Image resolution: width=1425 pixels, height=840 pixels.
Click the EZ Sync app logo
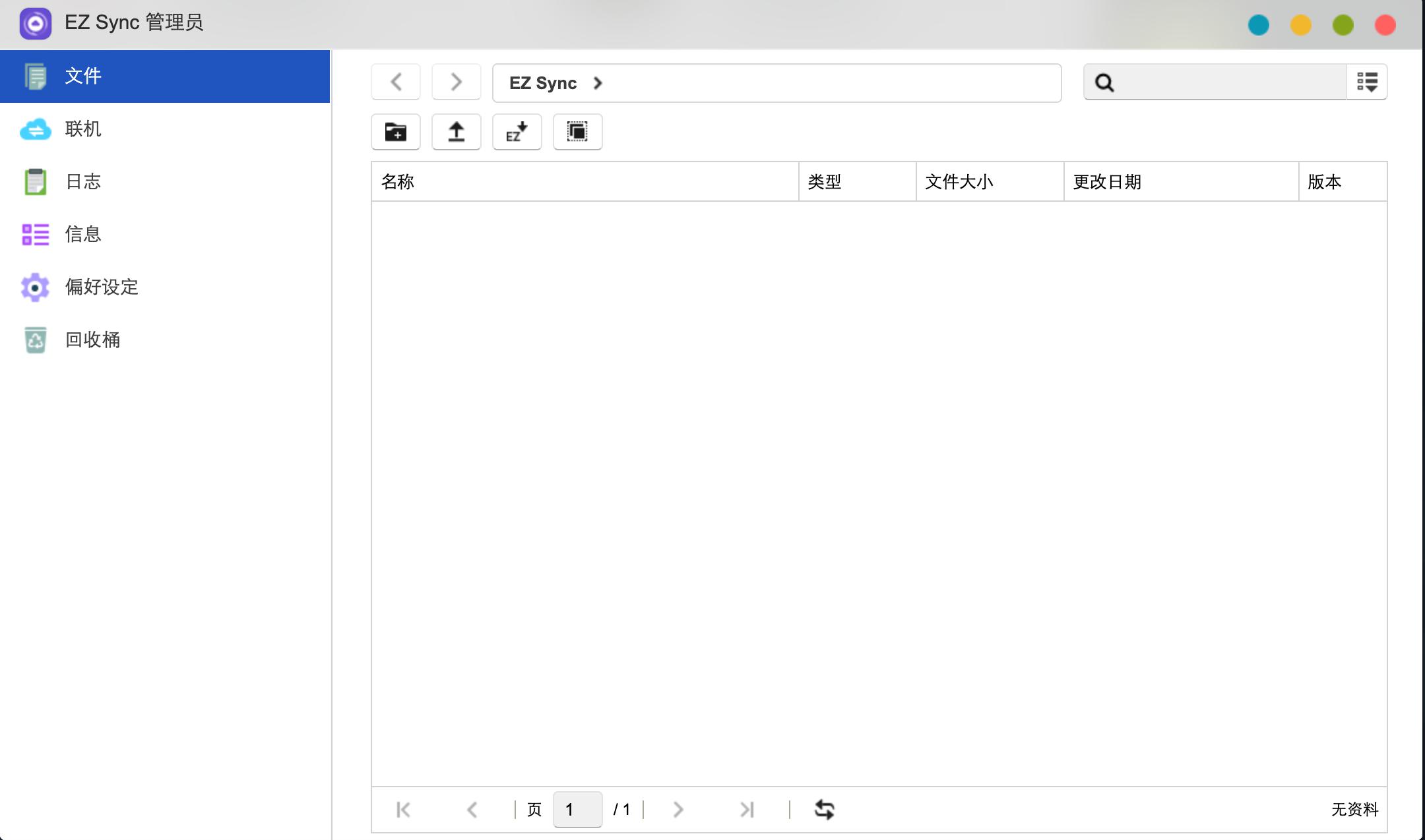pos(36,22)
